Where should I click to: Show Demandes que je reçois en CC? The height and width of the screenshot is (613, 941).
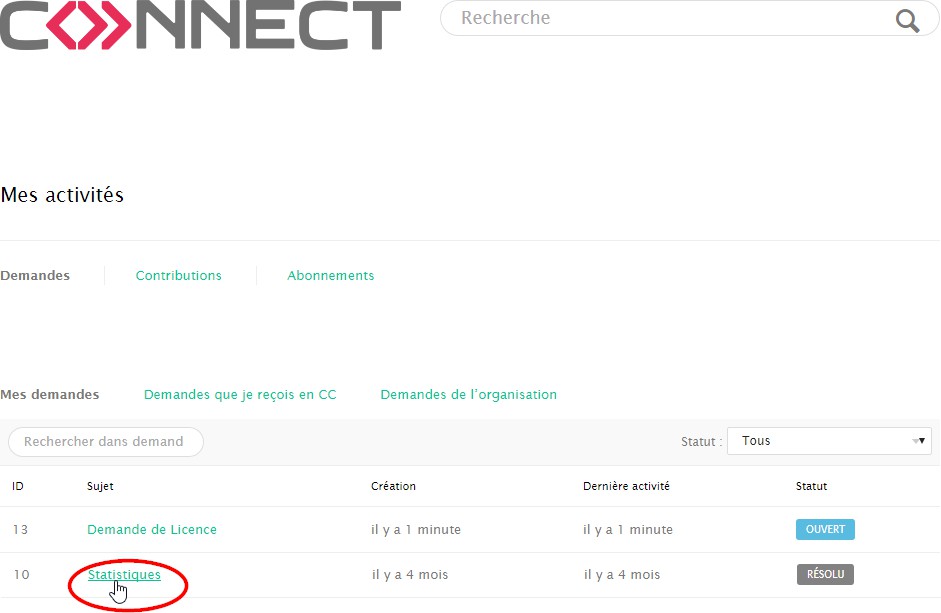tap(240, 395)
